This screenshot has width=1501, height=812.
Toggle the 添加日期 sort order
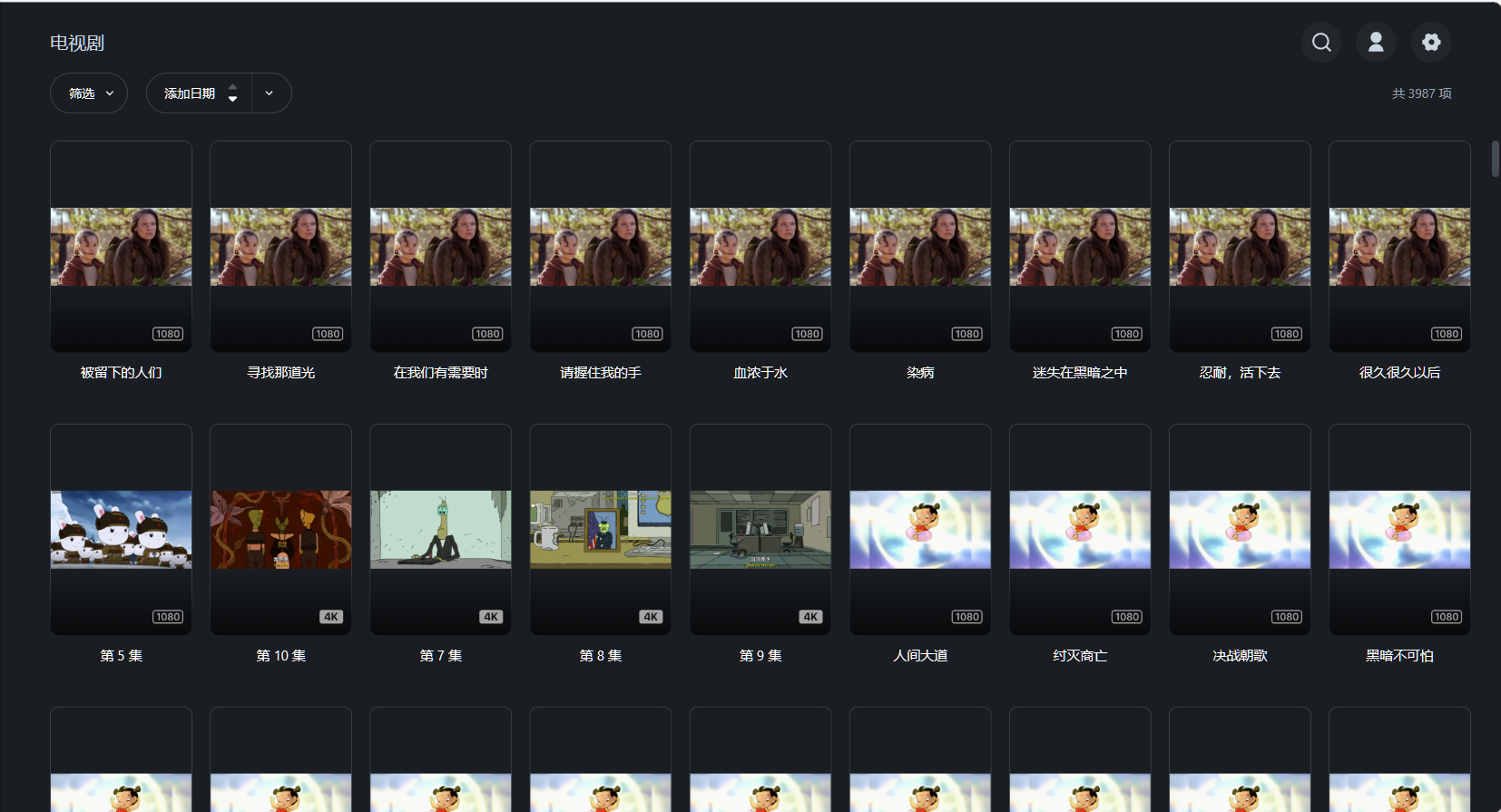(199, 93)
